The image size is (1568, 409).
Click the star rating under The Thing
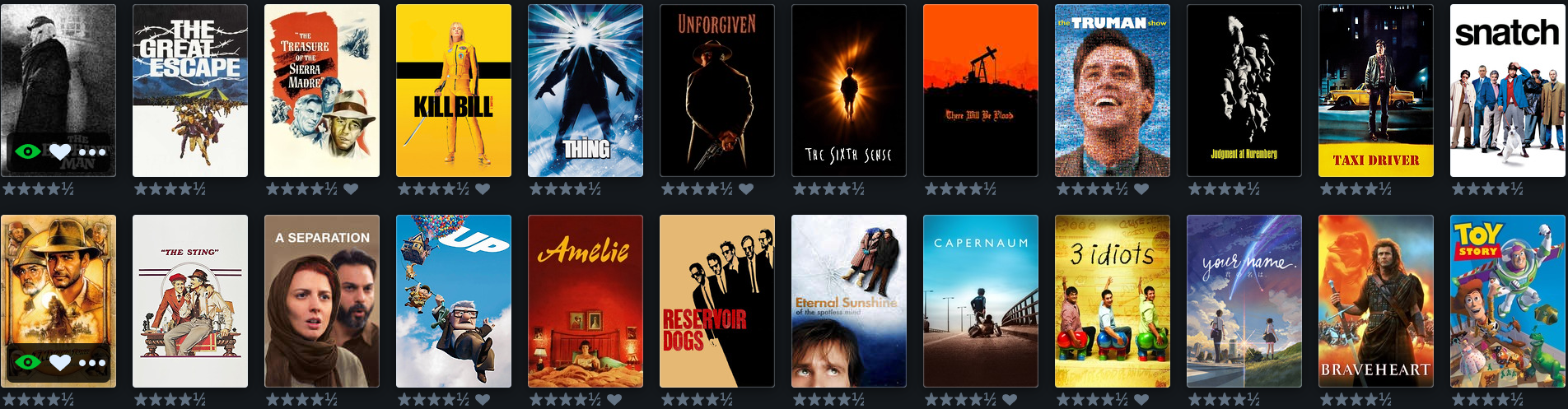[x=565, y=188]
